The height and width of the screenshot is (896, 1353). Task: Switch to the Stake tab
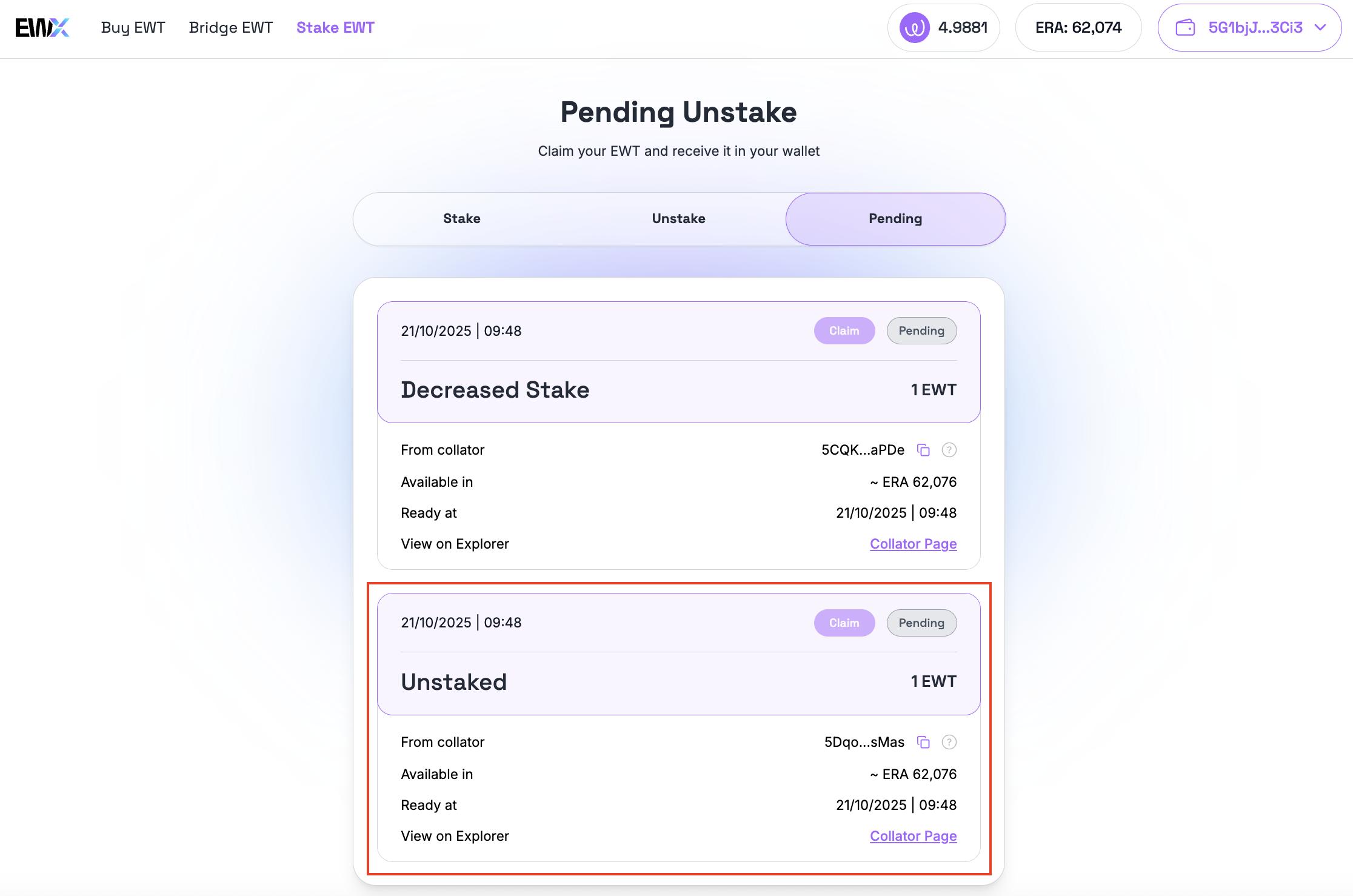point(462,219)
